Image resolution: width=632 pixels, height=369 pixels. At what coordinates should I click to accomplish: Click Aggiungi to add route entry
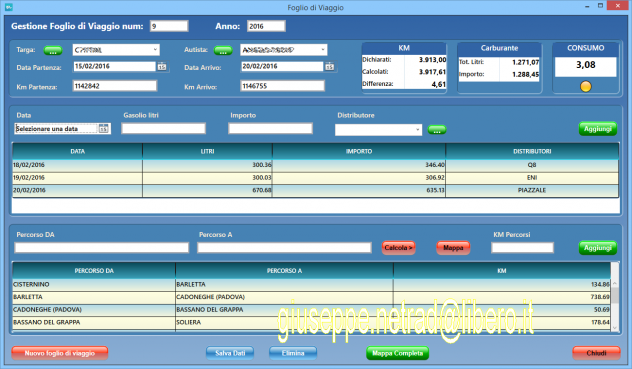598,248
